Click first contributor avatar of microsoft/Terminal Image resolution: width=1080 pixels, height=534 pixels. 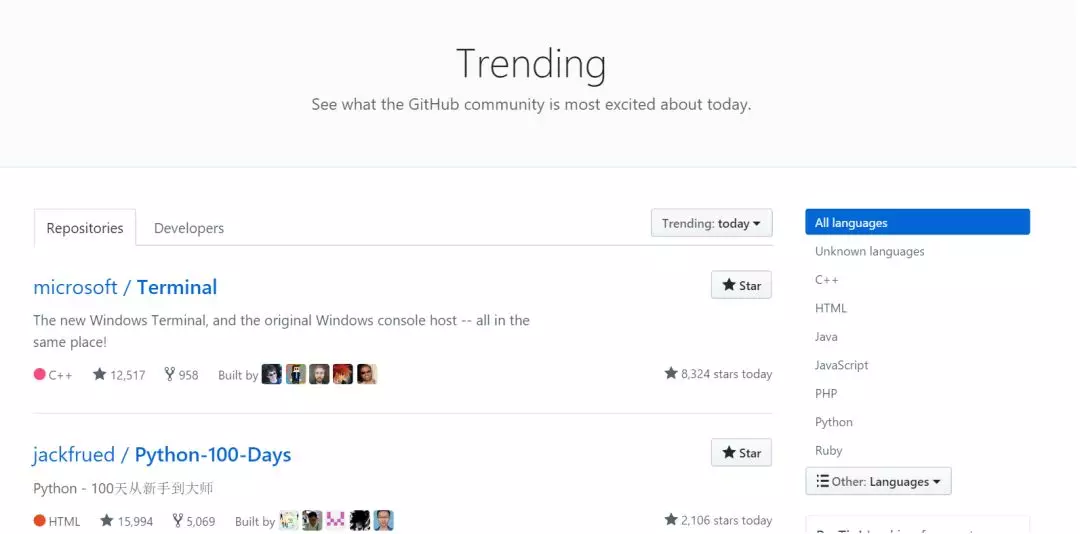click(x=272, y=374)
